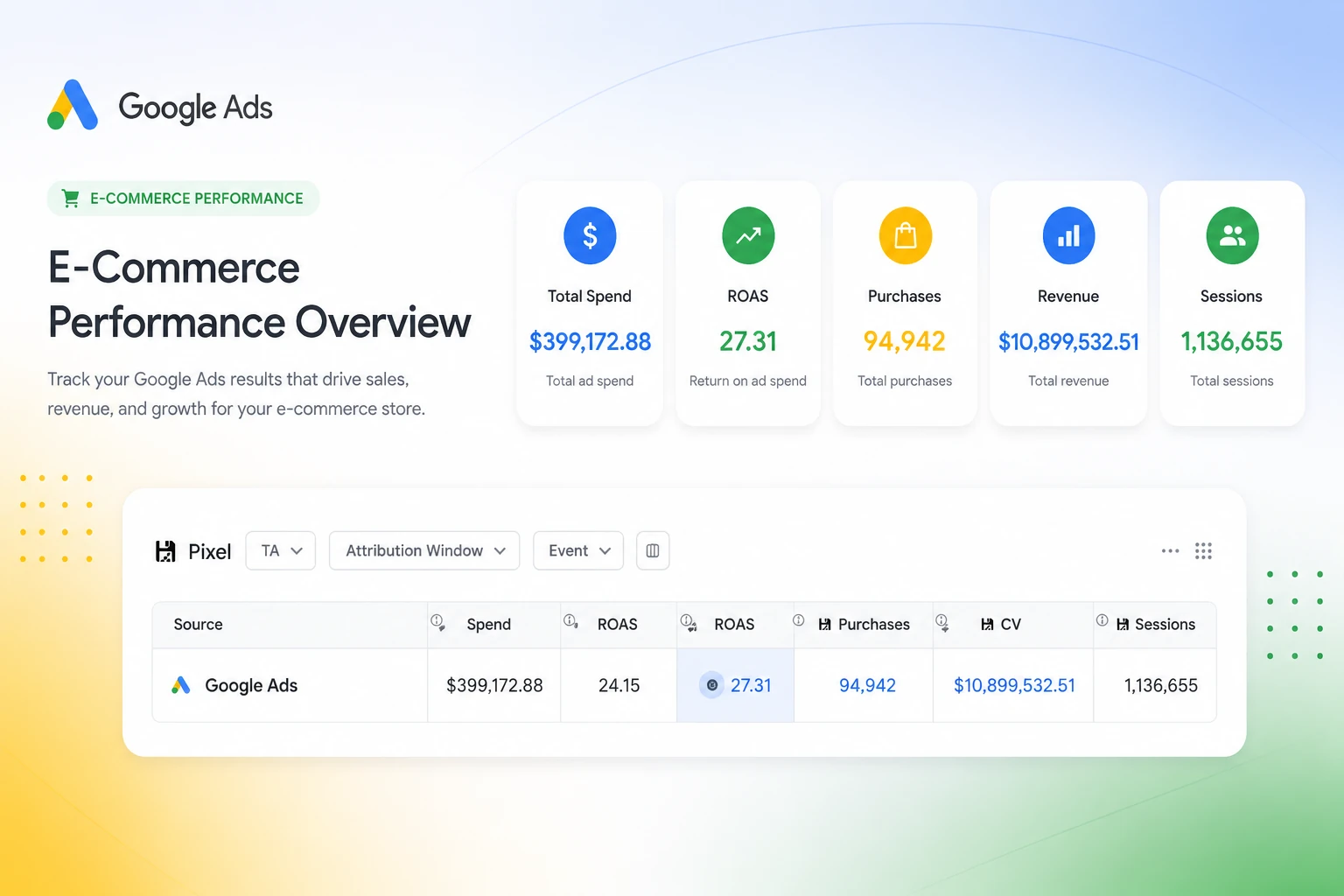This screenshot has height=896, width=1344.
Task: Click the Pixel section title
Action: (x=210, y=551)
